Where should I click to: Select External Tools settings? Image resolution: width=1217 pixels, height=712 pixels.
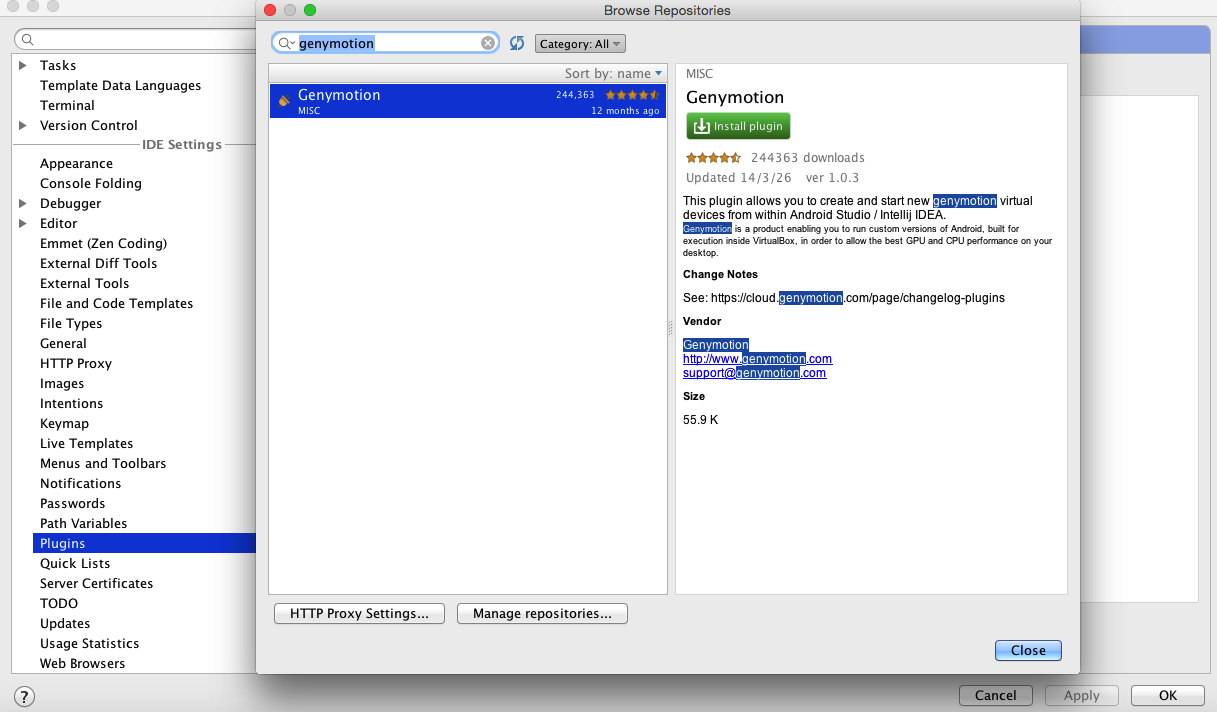[x=85, y=283]
